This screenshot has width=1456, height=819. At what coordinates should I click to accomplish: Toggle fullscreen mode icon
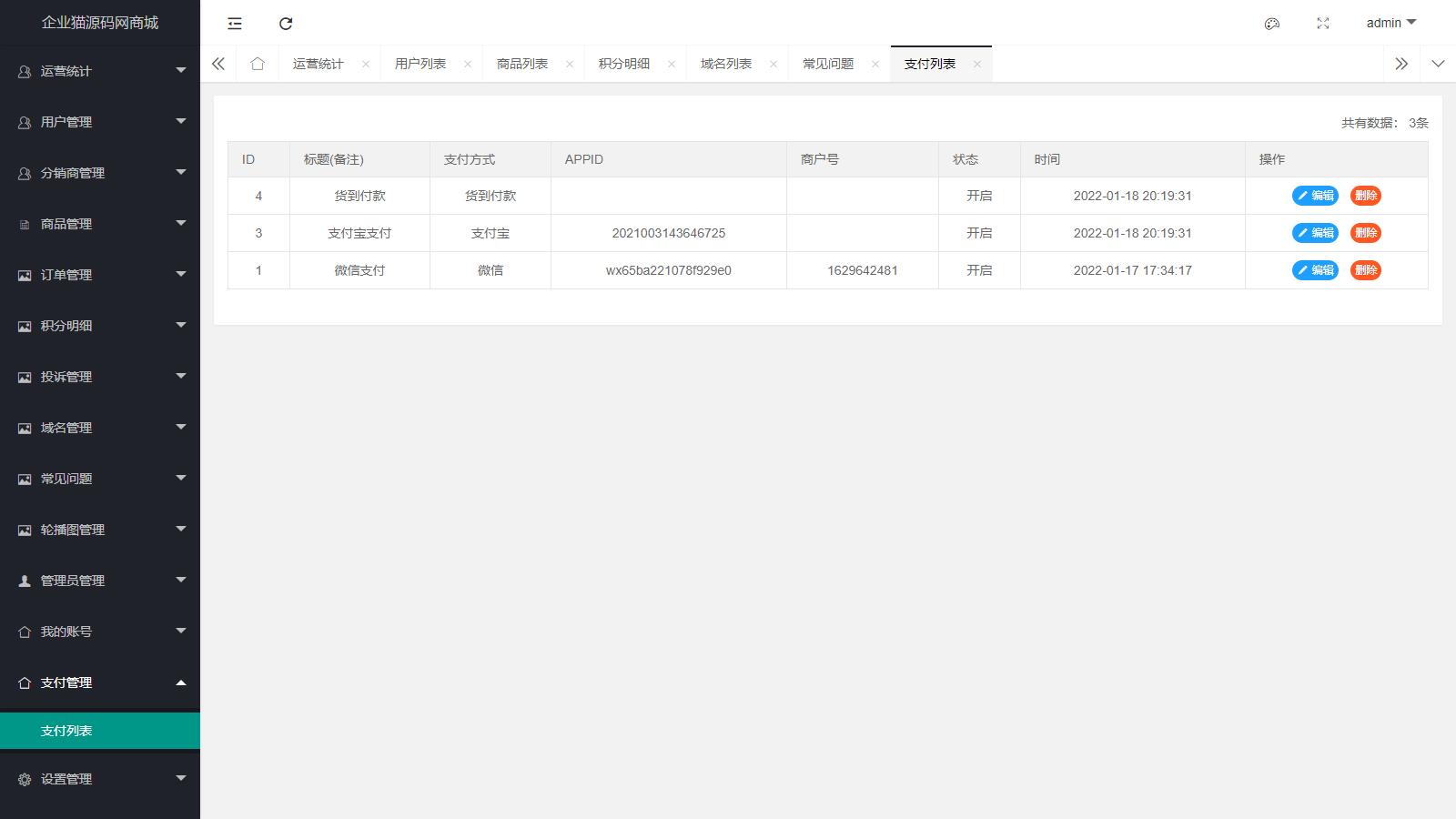coord(1323,24)
